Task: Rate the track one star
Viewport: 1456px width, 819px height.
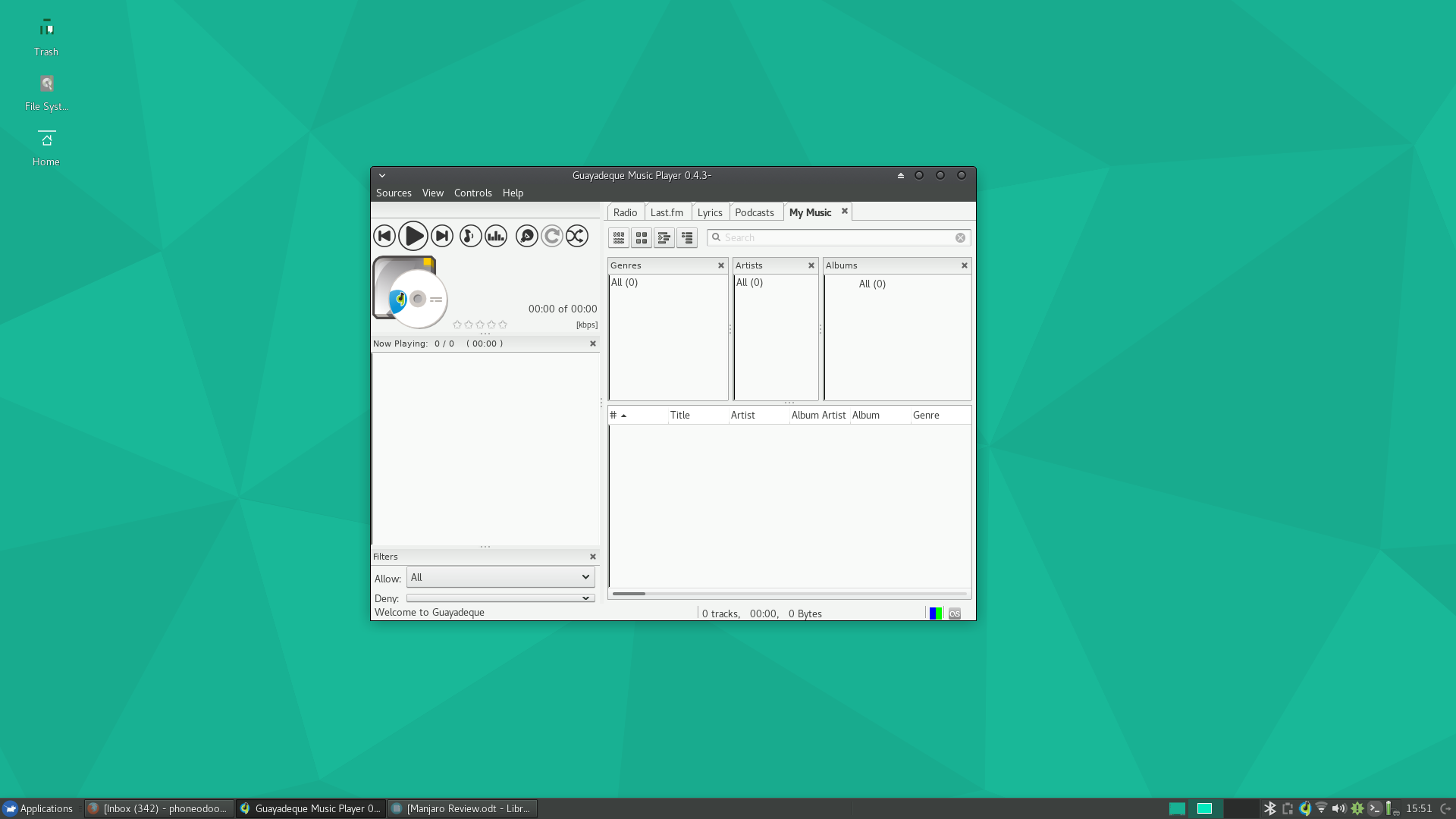Action: pyautogui.click(x=457, y=325)
